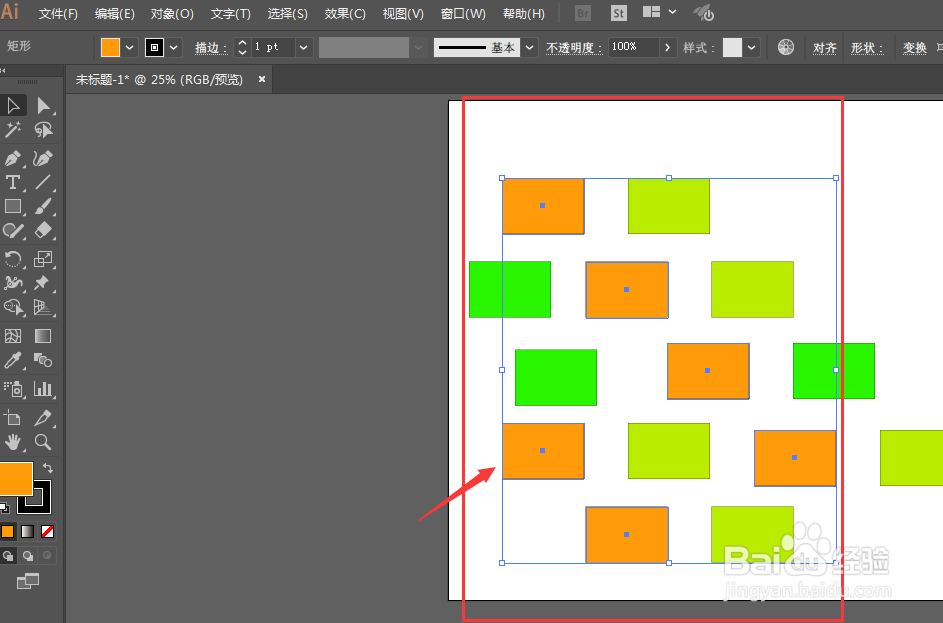Viewport: 943px width, 623px height.
Task: Select the Blend tool
Action: [43, 360]
